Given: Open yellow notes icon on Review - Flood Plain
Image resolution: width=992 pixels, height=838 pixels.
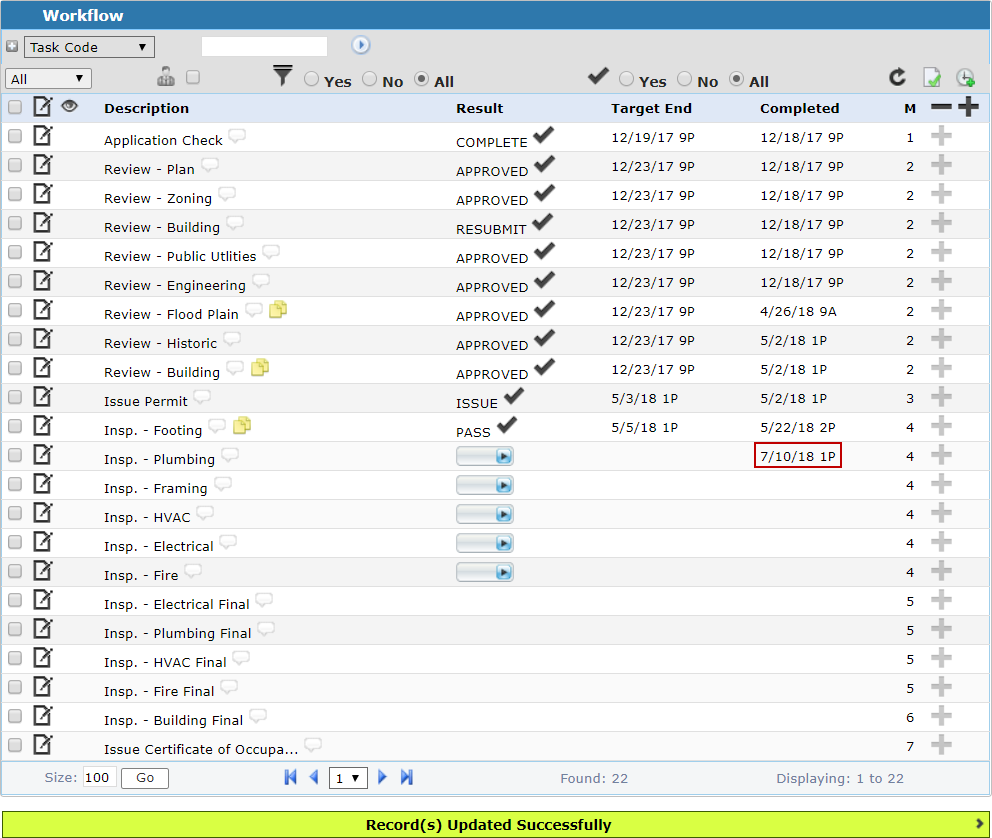Looking at the screenshot, I should [278, 310].
